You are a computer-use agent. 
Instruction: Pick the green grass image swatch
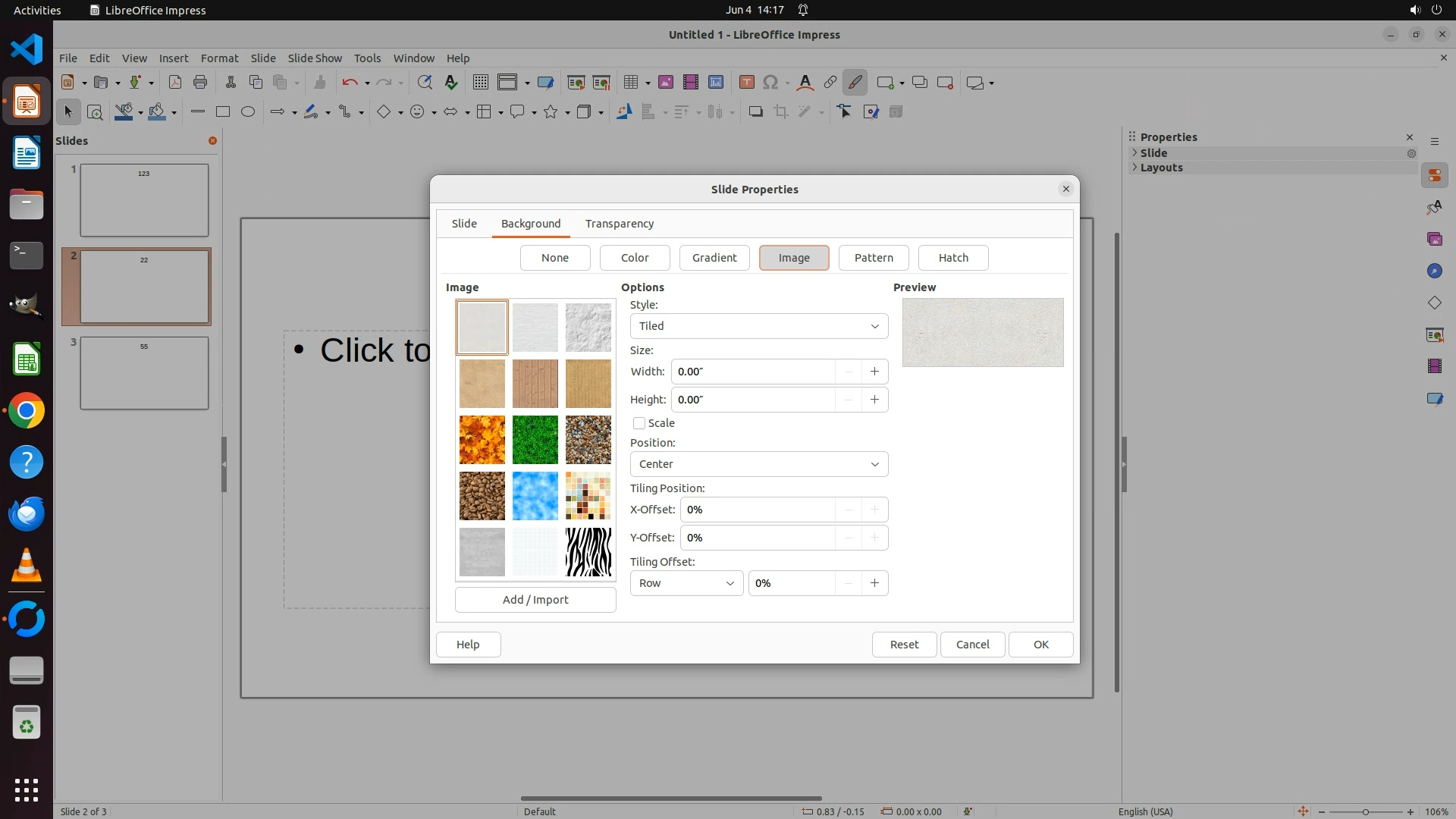click(535, 440)
